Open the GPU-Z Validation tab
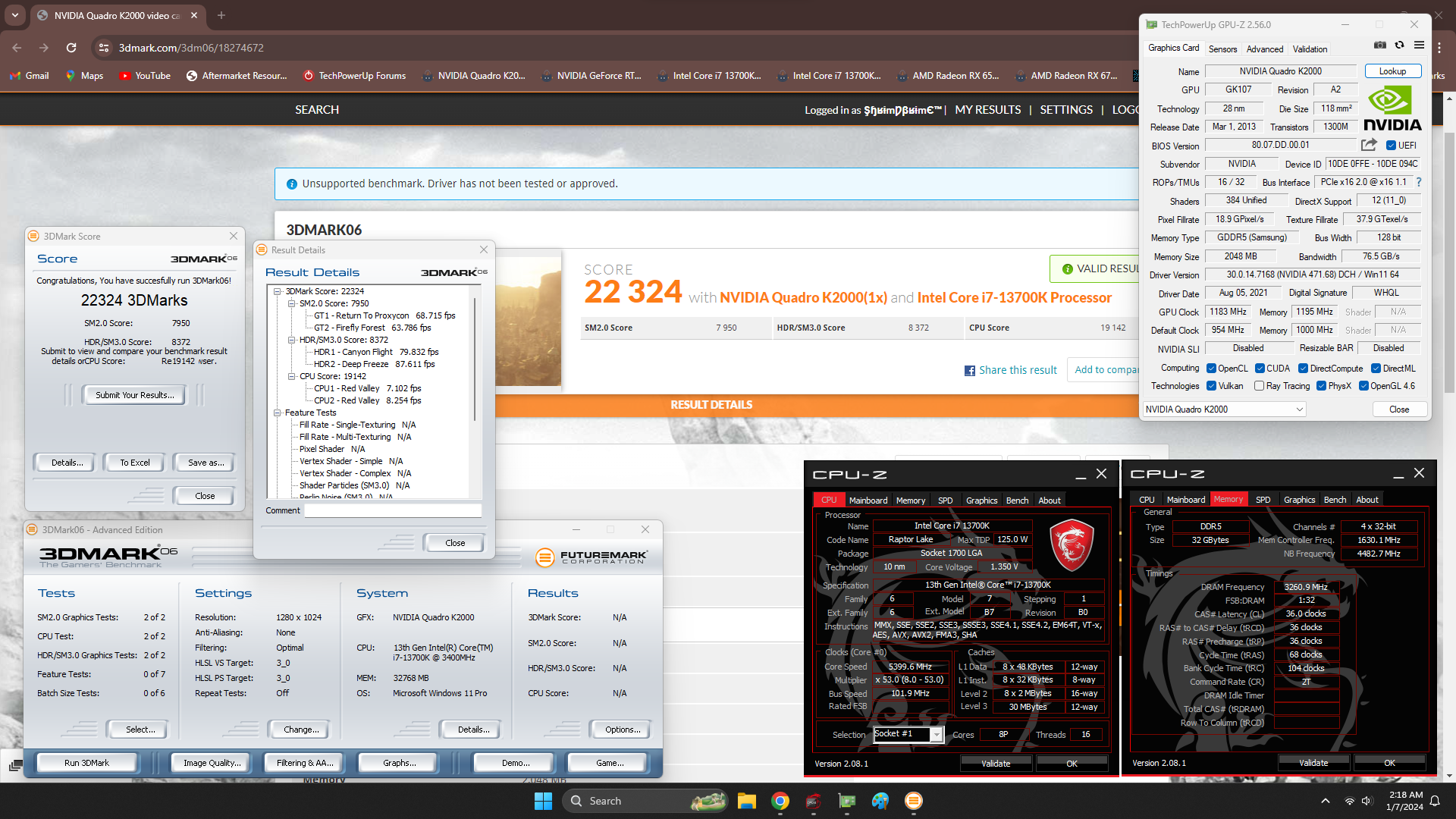 click(1310, 49)
